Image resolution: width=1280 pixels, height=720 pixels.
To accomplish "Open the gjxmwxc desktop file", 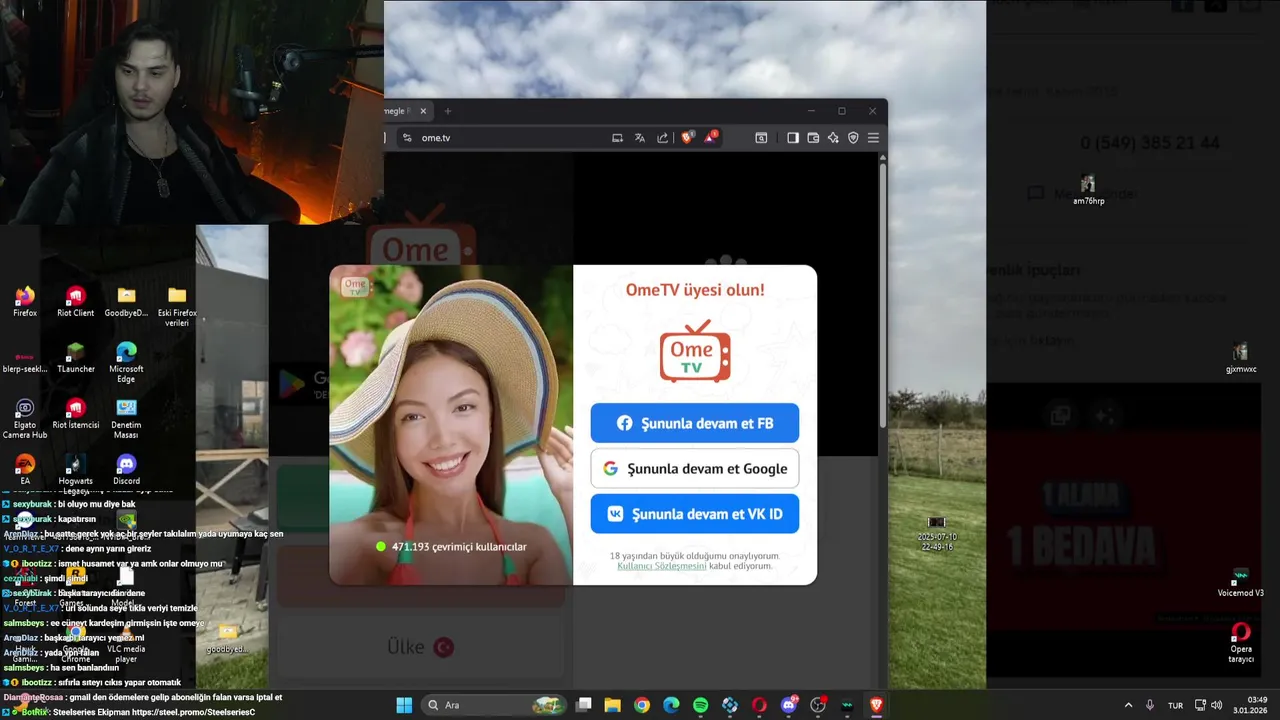I will (x=1240, y=359).
